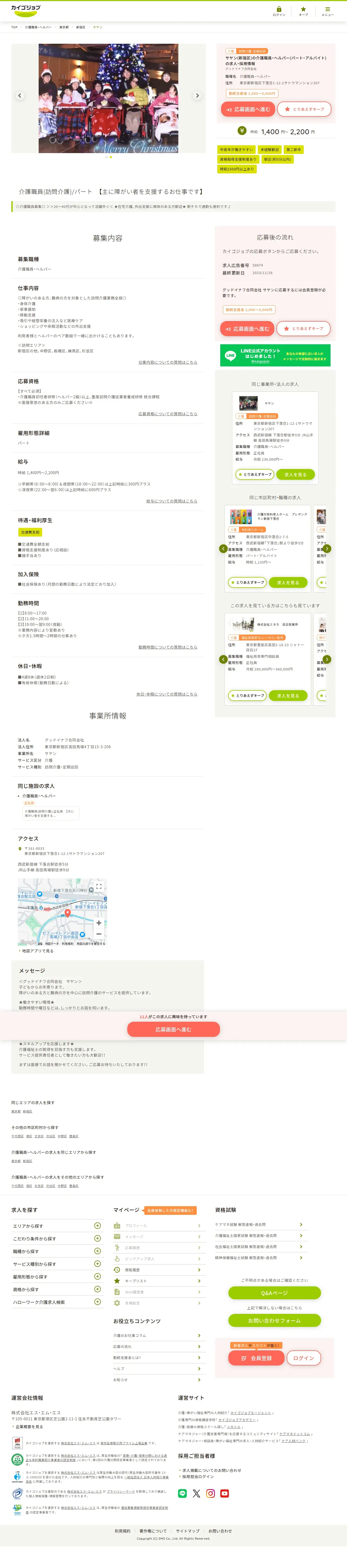Zoom out on the map

pyautogui.click(x=99, y=933)
